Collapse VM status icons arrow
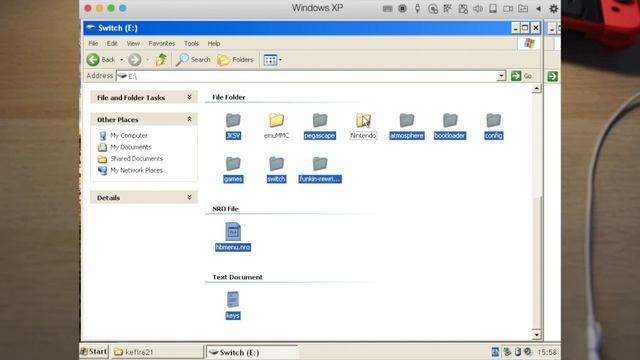640x360 pixels. point(538,9)
